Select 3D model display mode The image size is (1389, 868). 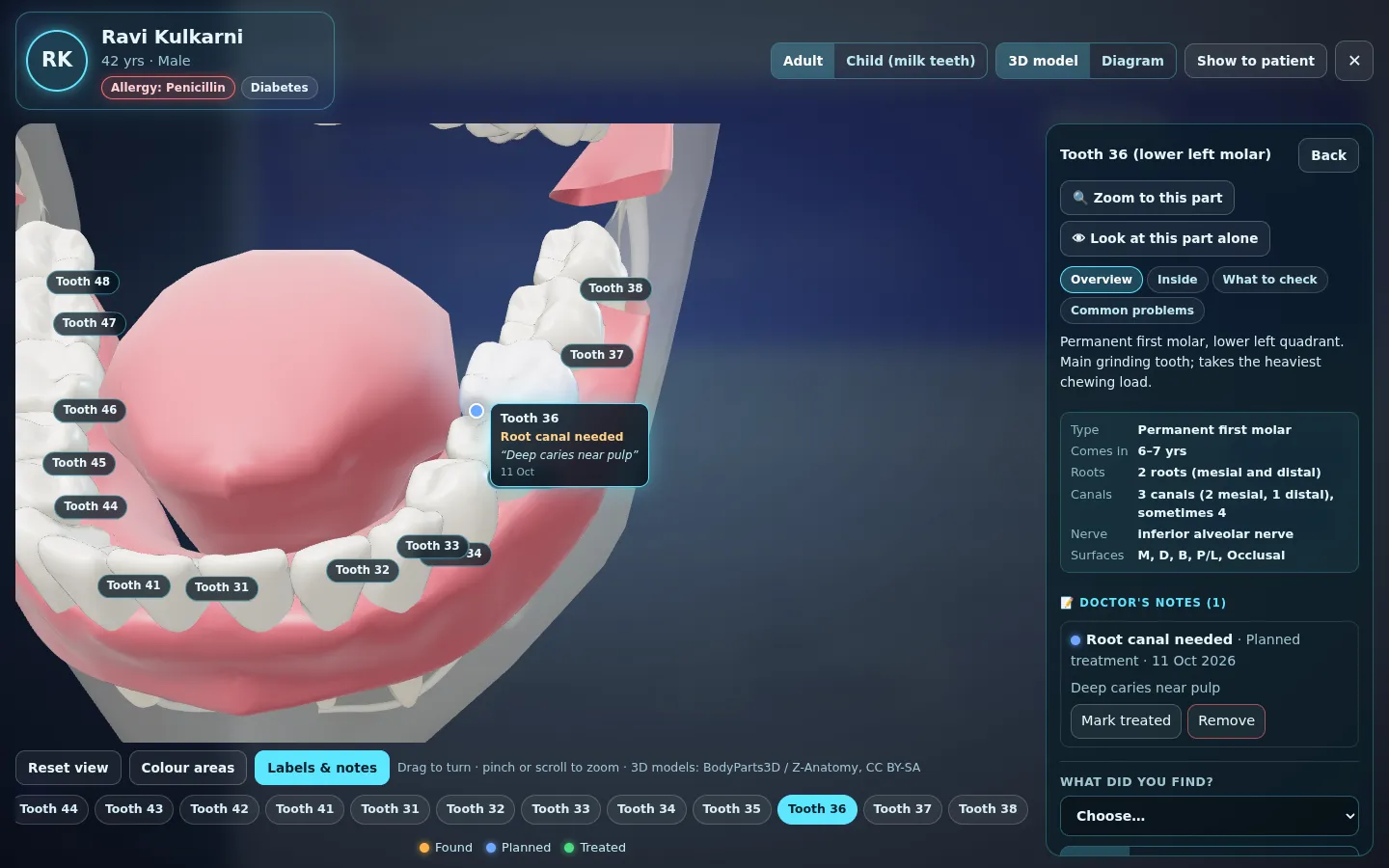point(1043,61)
